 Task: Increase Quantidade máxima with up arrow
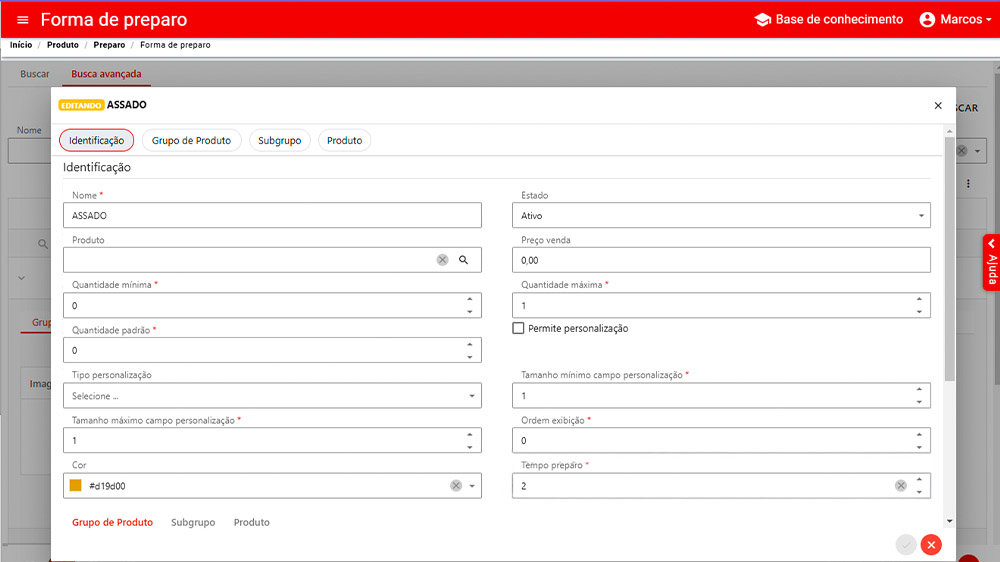tap(919, 299)
